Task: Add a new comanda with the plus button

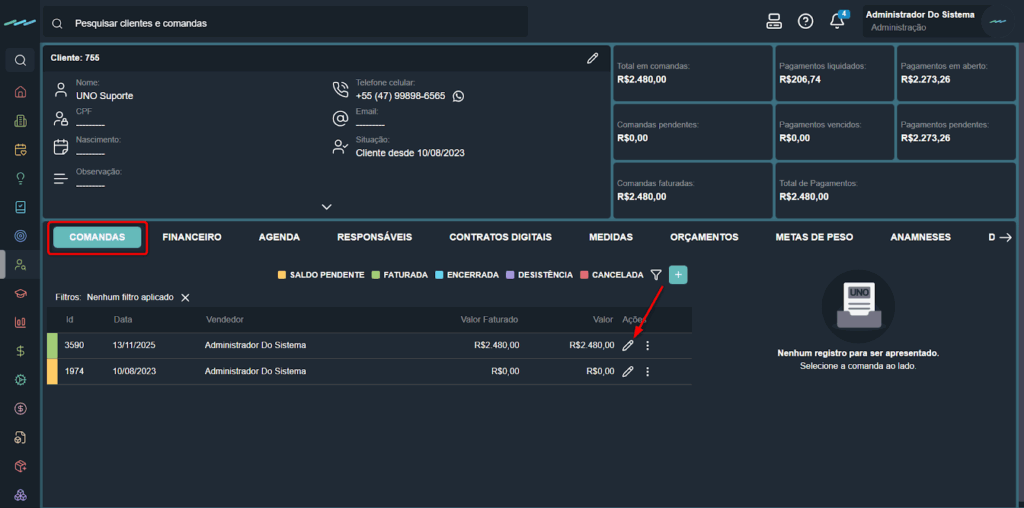Action: 678,274
